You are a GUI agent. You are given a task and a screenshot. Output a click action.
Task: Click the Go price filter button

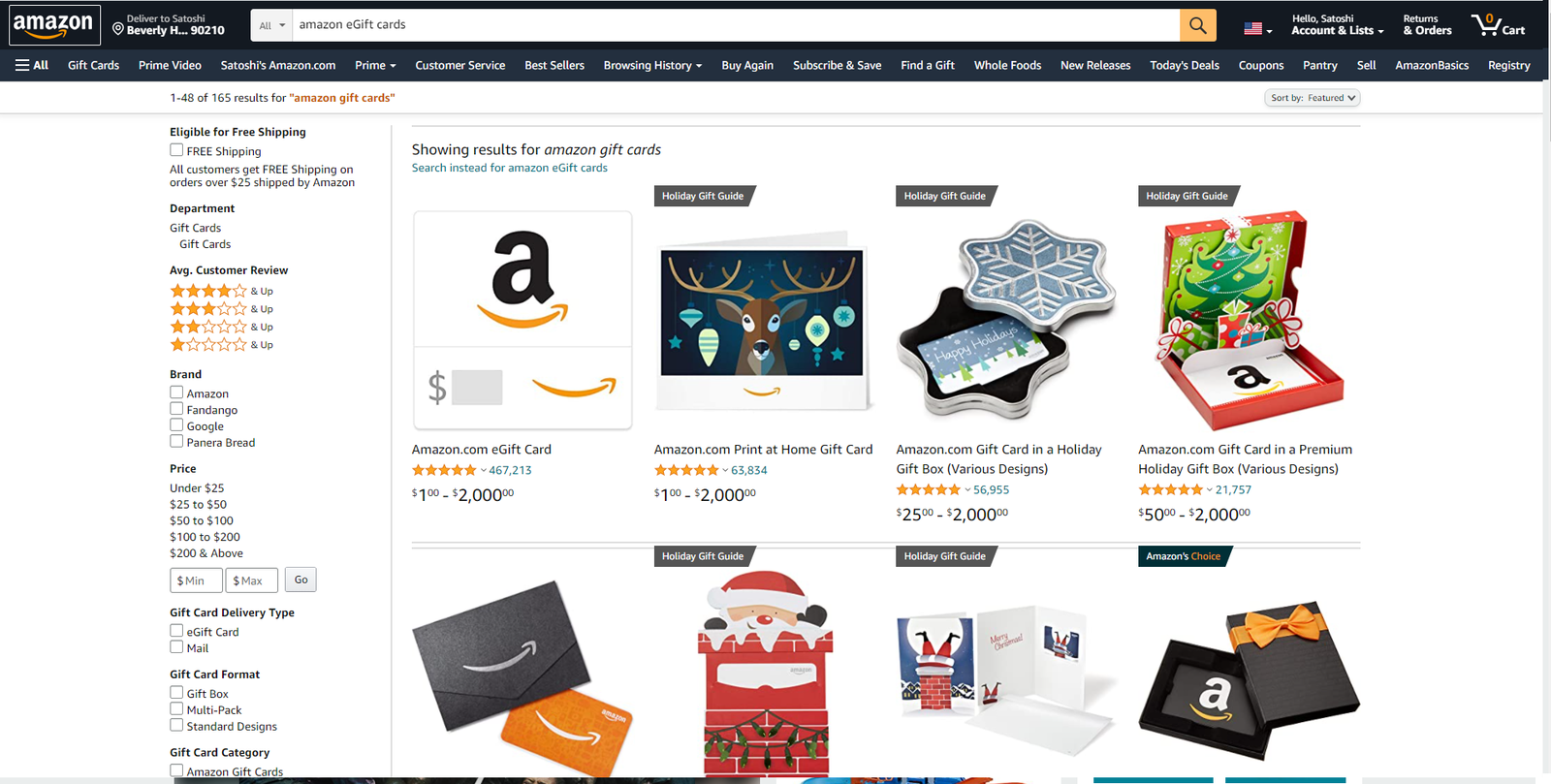(301, 580)
